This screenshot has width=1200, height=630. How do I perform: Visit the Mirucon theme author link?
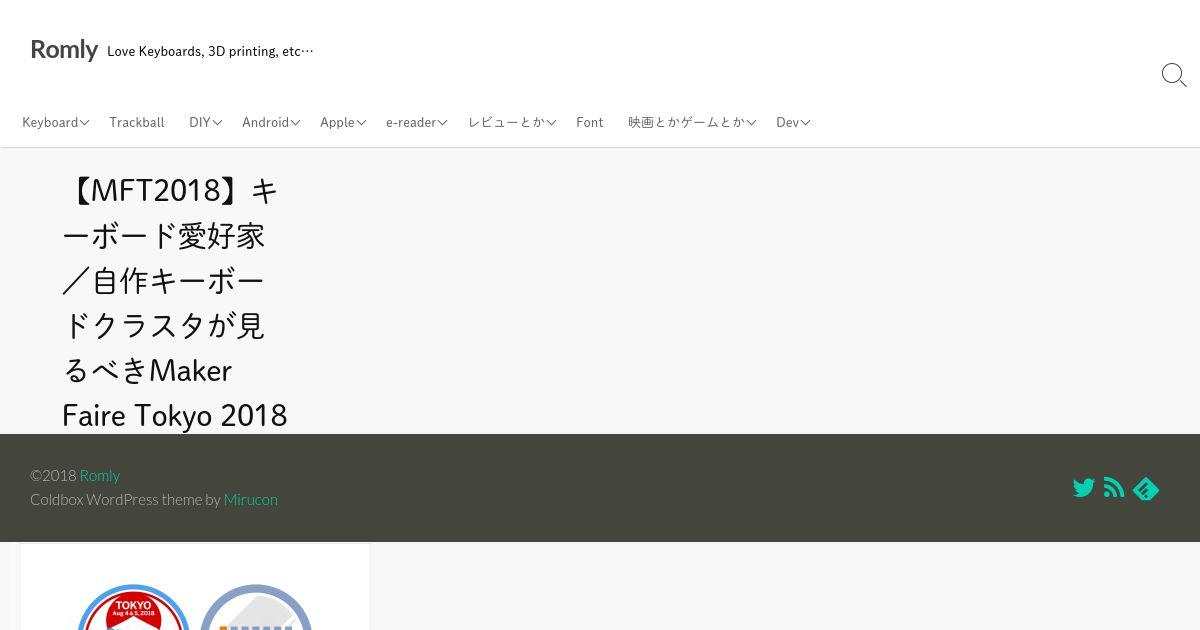pos(251,499)
